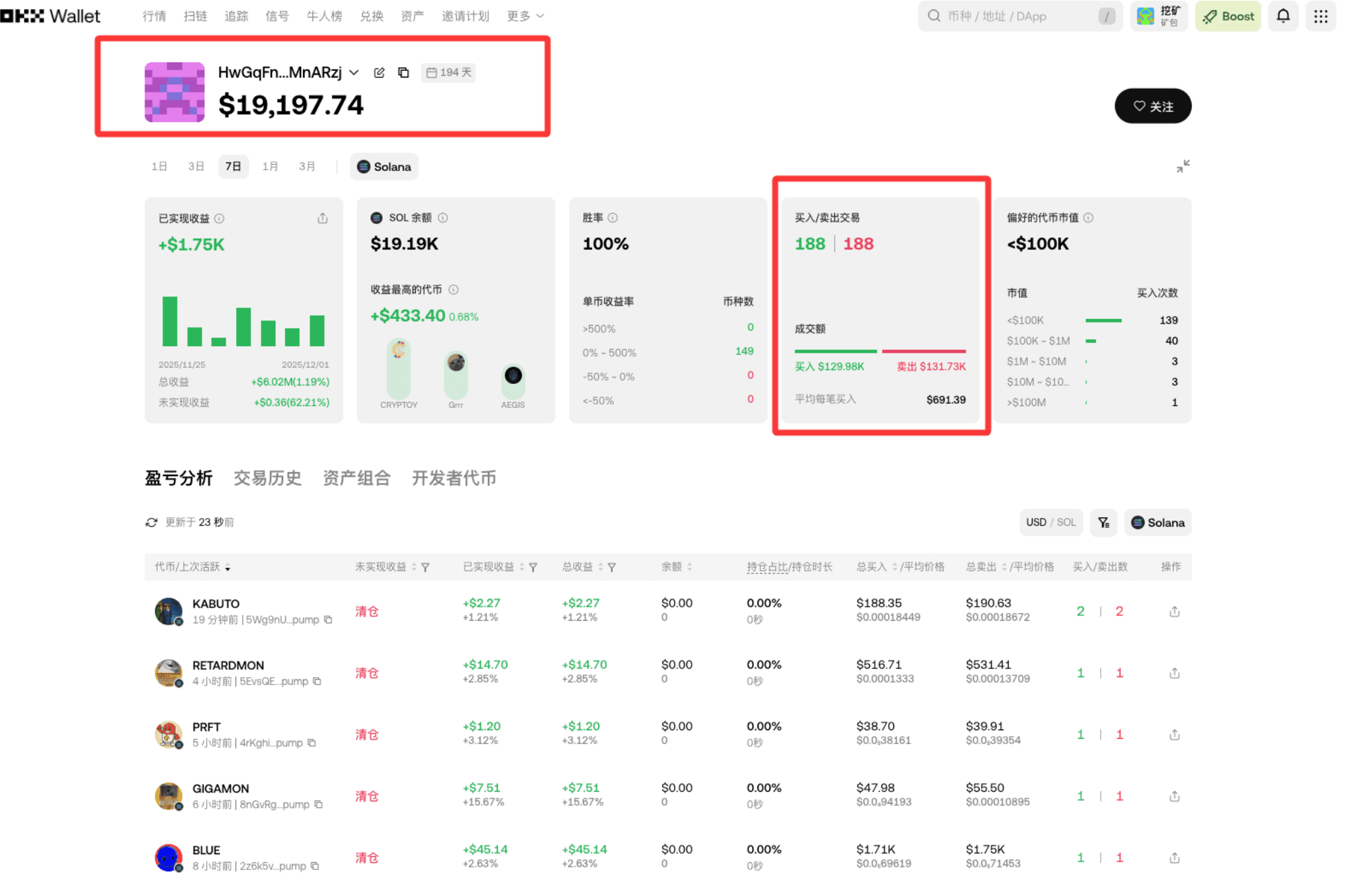Collapse the stats panel with shrink icon
This screenshot has height=896, width=1347.
tap(1183, 166)
